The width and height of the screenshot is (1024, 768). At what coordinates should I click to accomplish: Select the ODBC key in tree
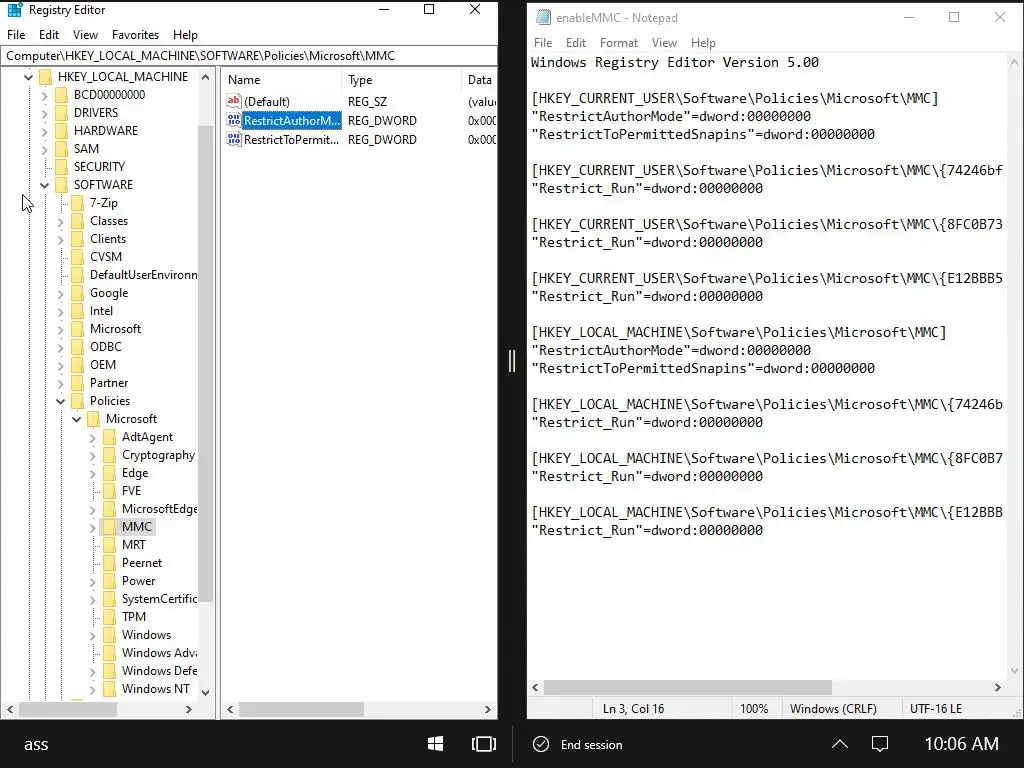coord(106,347)
